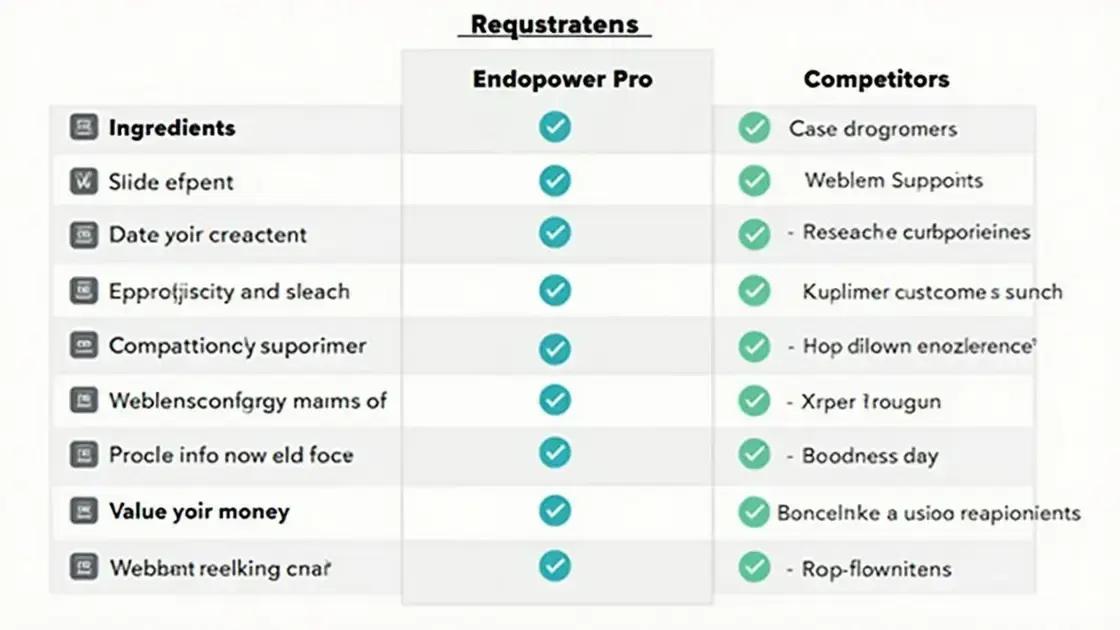This screenshot has height=630, width=1120.
Task: Toggle green checkmark beside Weblem Suppoints
Action: tap(754, 181)
